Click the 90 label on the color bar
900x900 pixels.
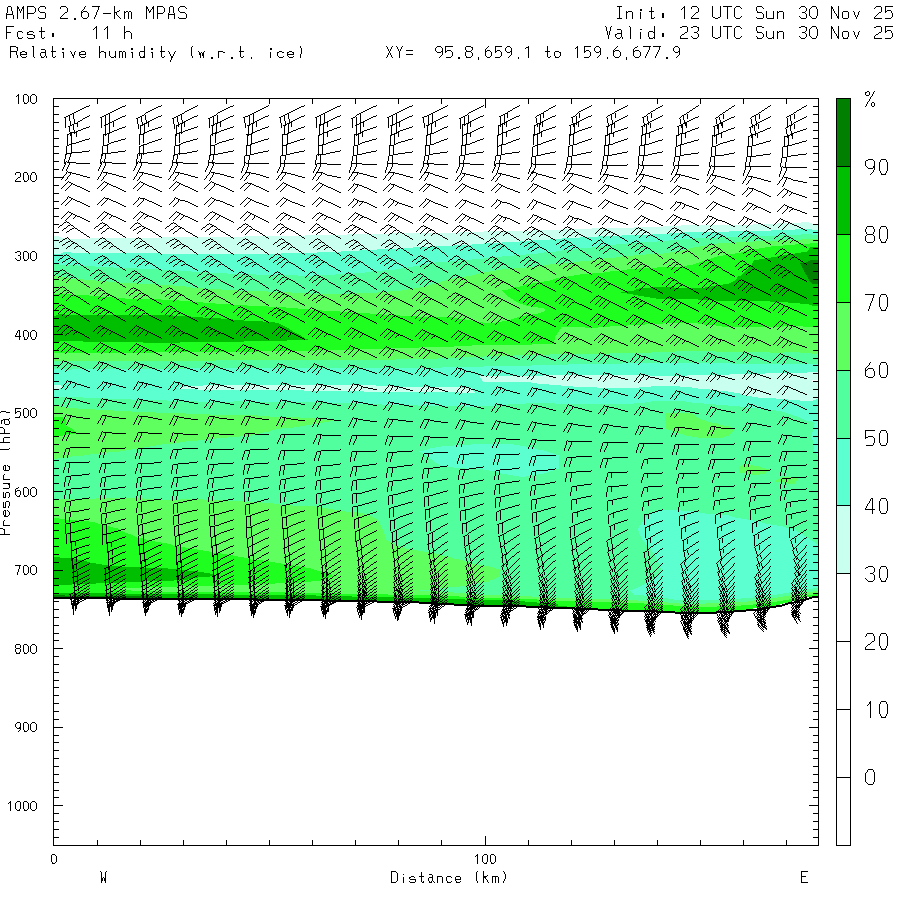point(876,167)
